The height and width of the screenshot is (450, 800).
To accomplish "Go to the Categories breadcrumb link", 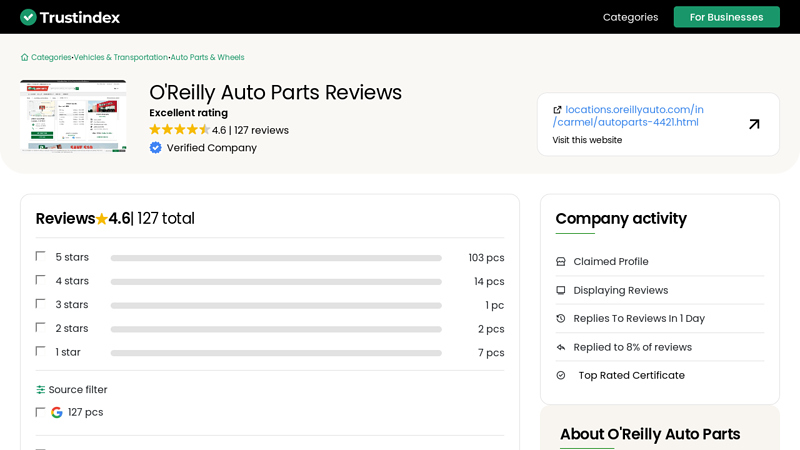I will click(x=51, y=57).
